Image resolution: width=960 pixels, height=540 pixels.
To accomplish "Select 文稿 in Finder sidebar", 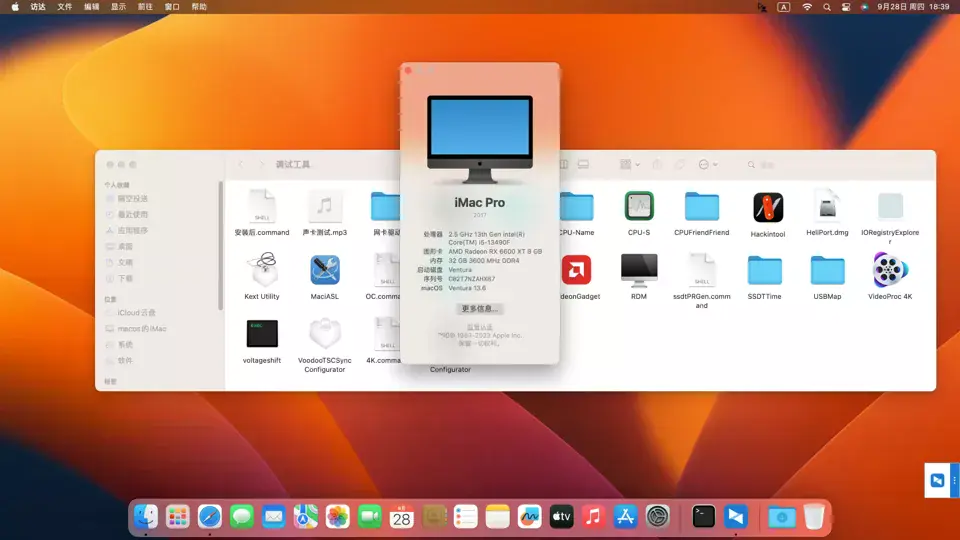I will 125,262.
